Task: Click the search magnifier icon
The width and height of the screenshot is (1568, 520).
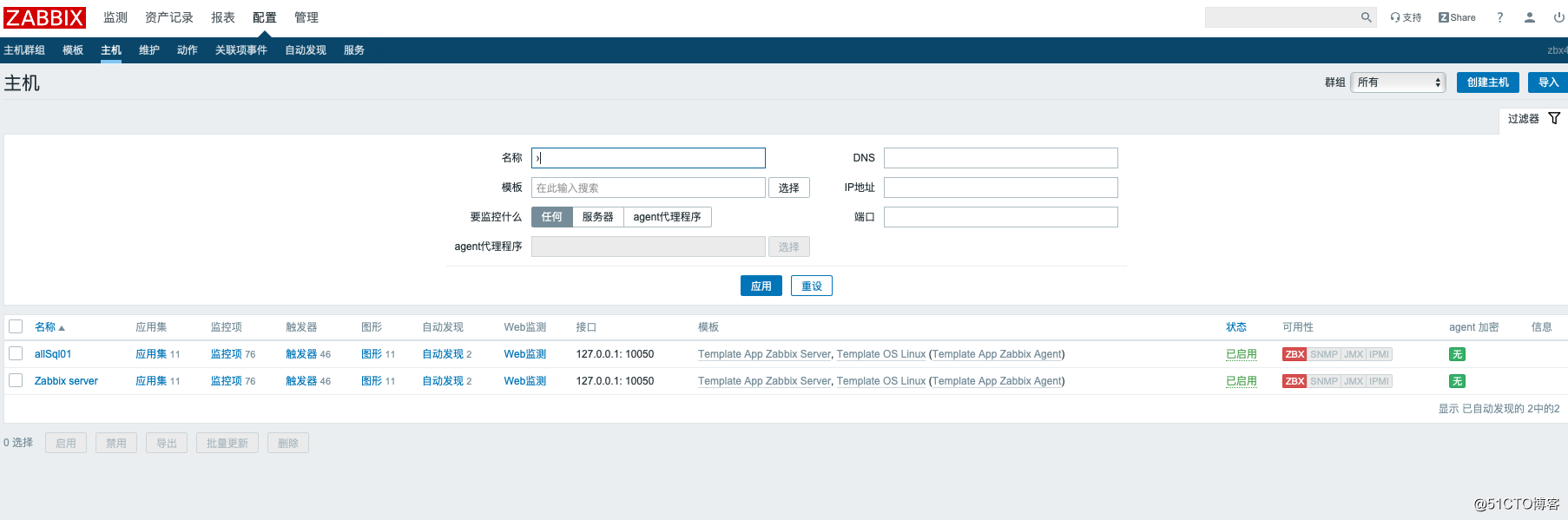Action: (1366, 17)
